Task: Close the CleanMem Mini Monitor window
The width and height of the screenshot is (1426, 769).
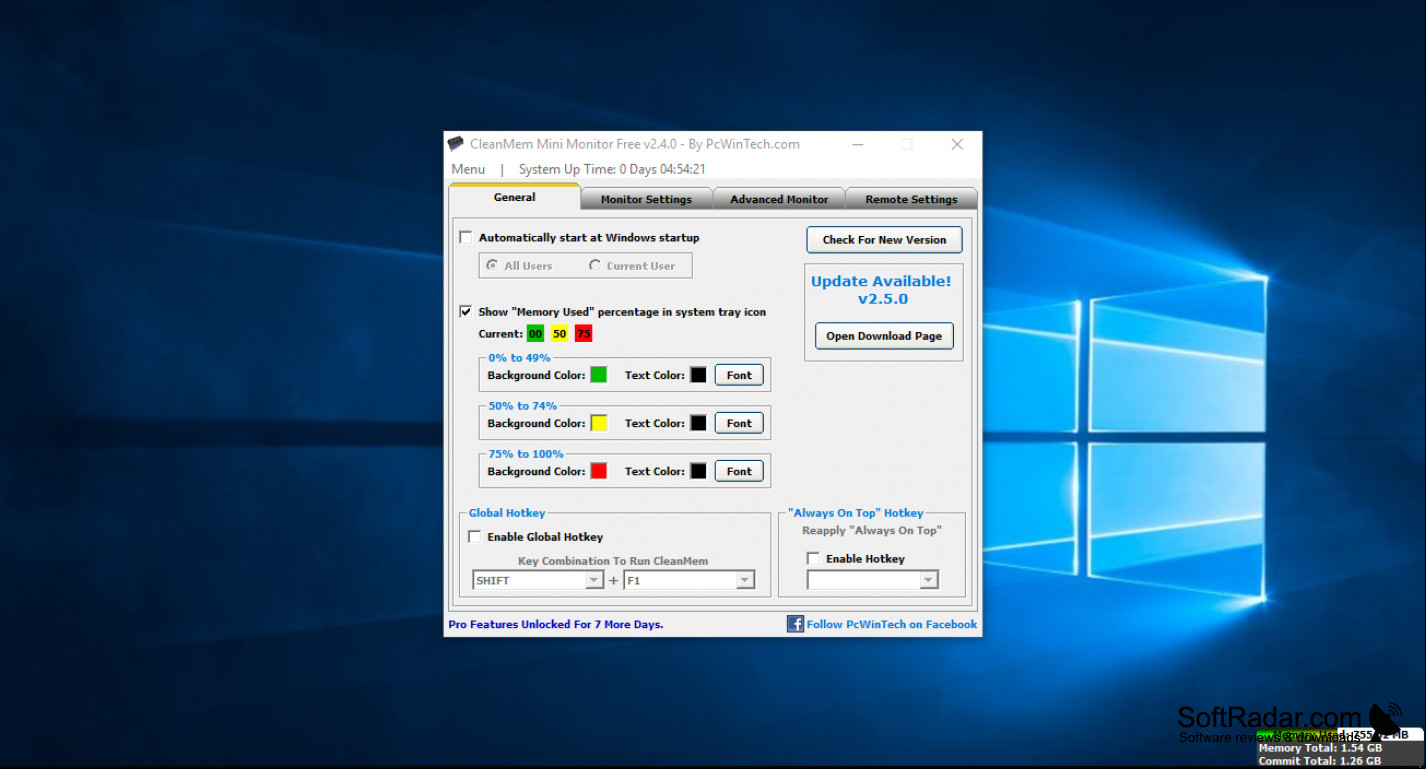Action: [957, 144]
